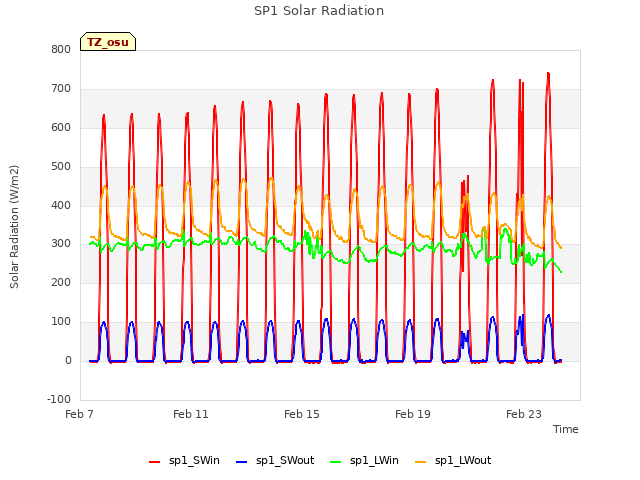Click the 300 y-axis tick label
Screen dimensions: 640x480
click(x=61, y=244)
